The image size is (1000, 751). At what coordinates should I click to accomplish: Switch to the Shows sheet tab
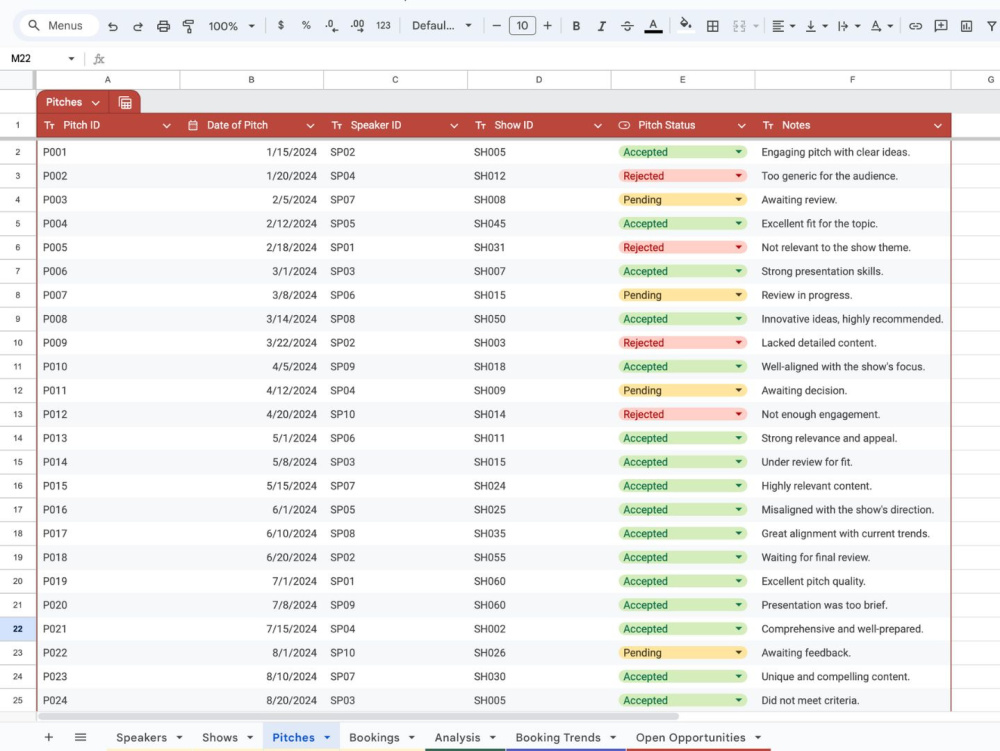[220, 738]
